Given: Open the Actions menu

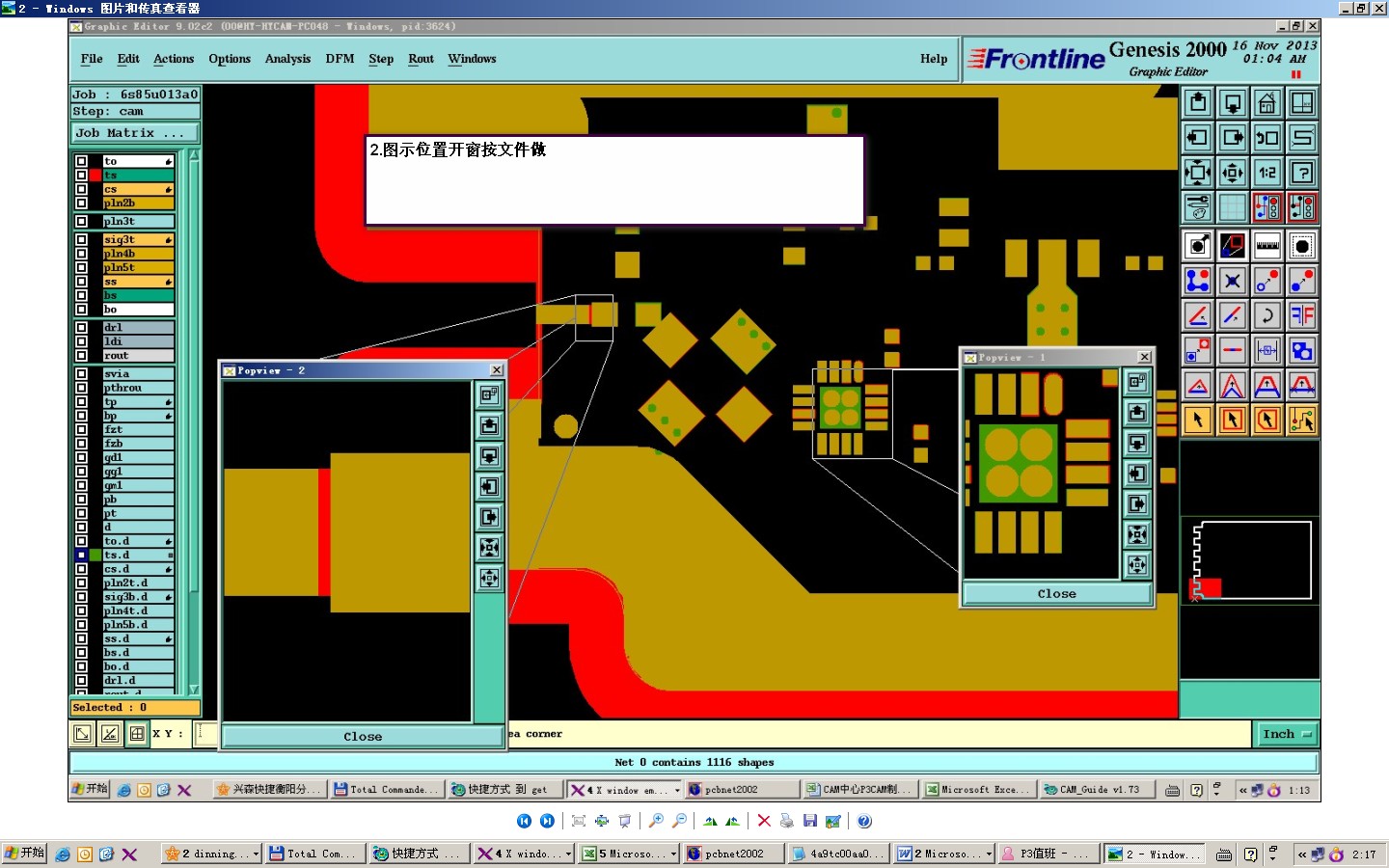Looking at the screenshot, I should coord(174,59).
